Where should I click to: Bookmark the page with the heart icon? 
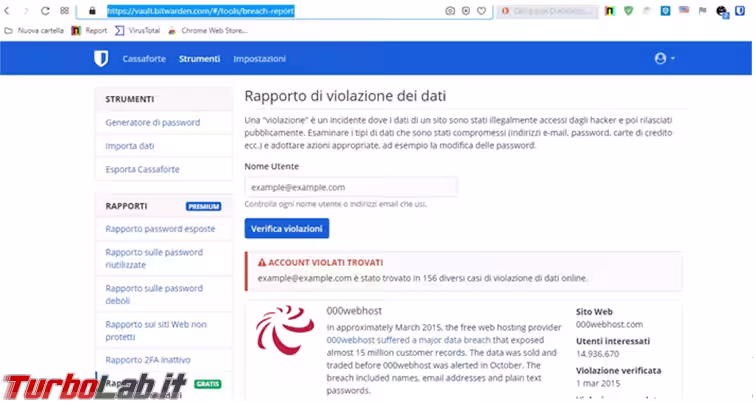[482, 11]
